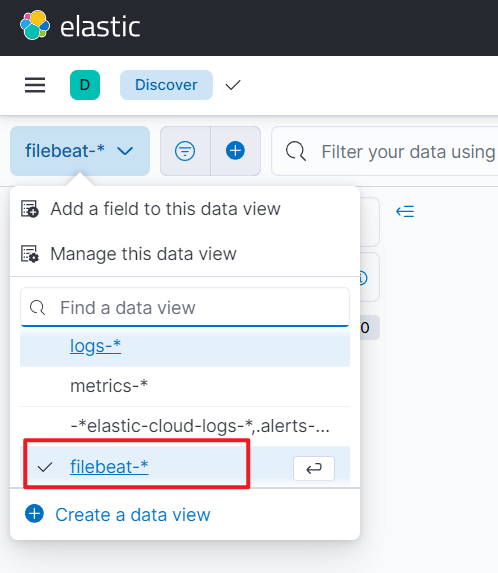This screenshot has width=498, height=573.
Task: Select the filebeat-* data view
Action: point(185,467)
